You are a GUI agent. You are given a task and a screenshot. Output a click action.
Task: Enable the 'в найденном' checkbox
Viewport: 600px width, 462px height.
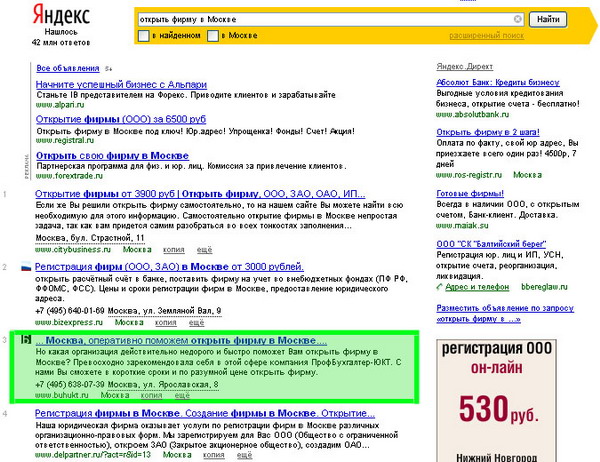click(x=143, y=36)
